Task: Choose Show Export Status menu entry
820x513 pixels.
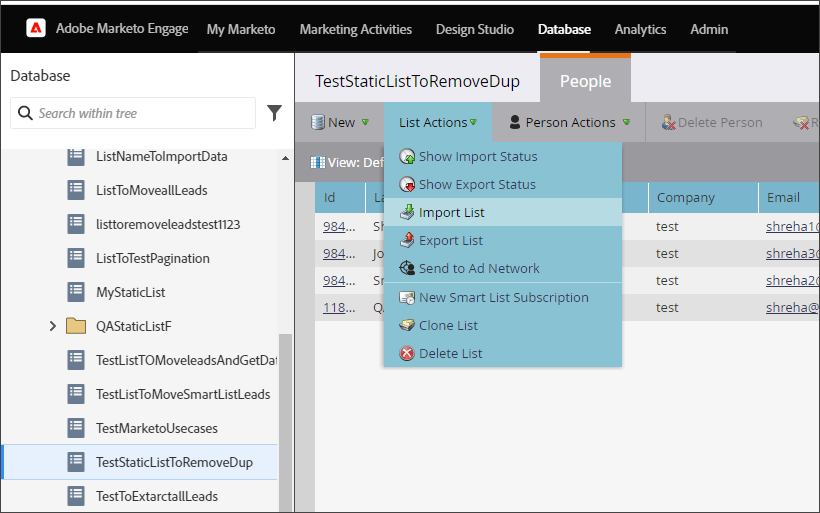Action: 503,185
